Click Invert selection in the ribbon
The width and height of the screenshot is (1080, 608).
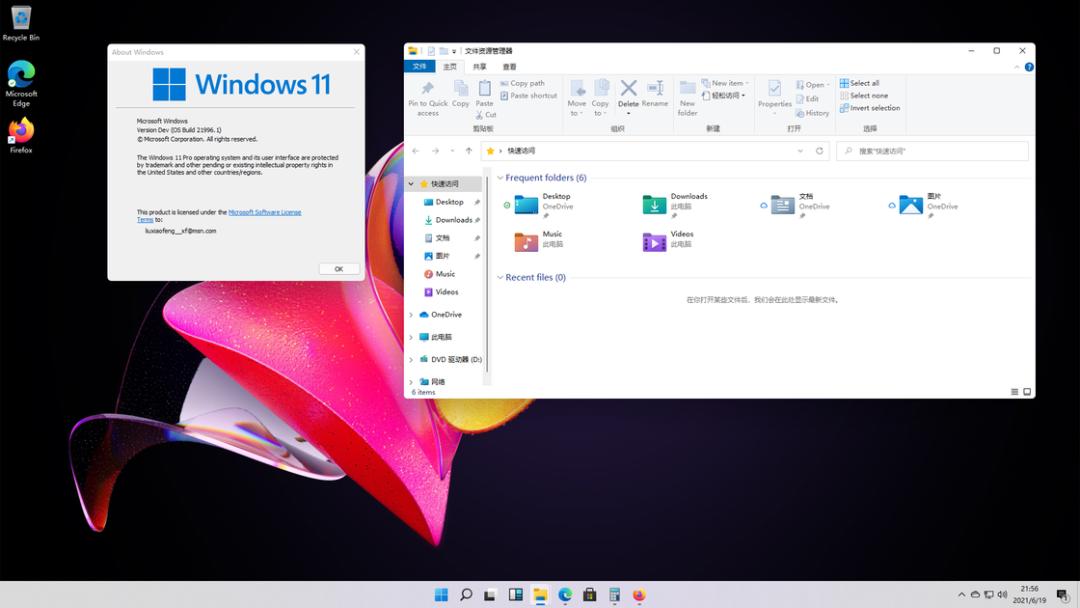coord(870,108)
